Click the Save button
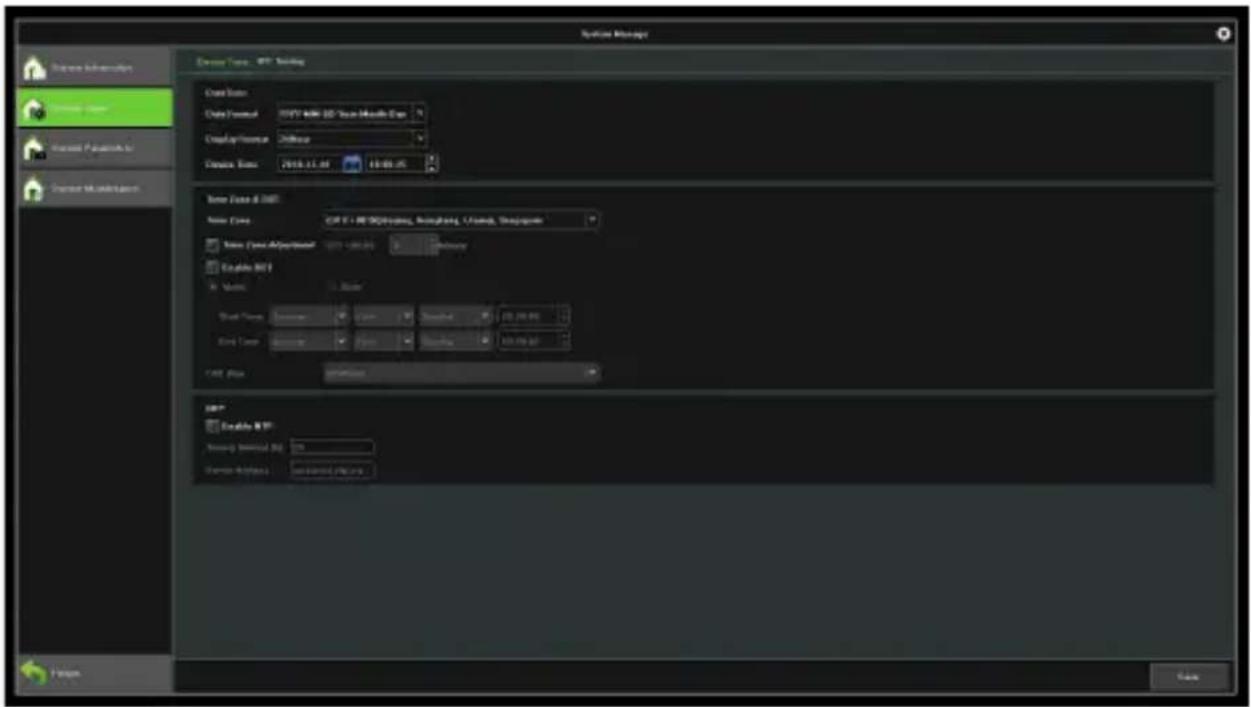1251x707 pixels. (1188, 677)
